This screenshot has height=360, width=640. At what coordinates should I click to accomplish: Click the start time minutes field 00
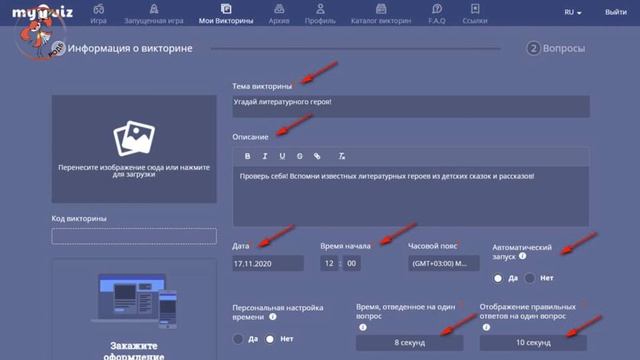pyautogui.click(x=351, y=263)
